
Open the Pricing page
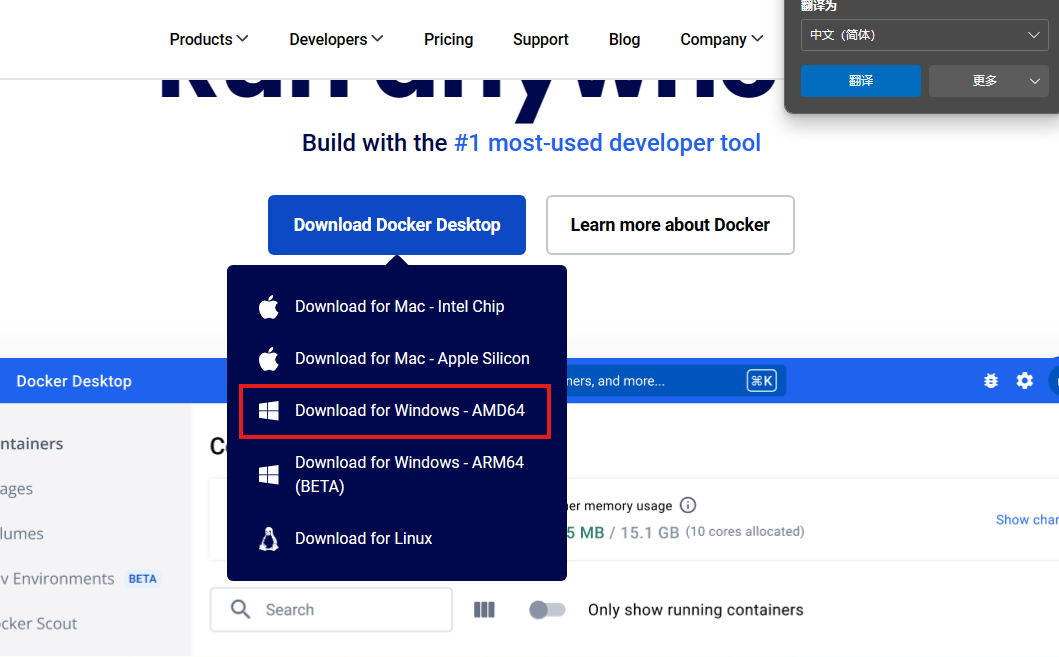[x=448, y=39]
